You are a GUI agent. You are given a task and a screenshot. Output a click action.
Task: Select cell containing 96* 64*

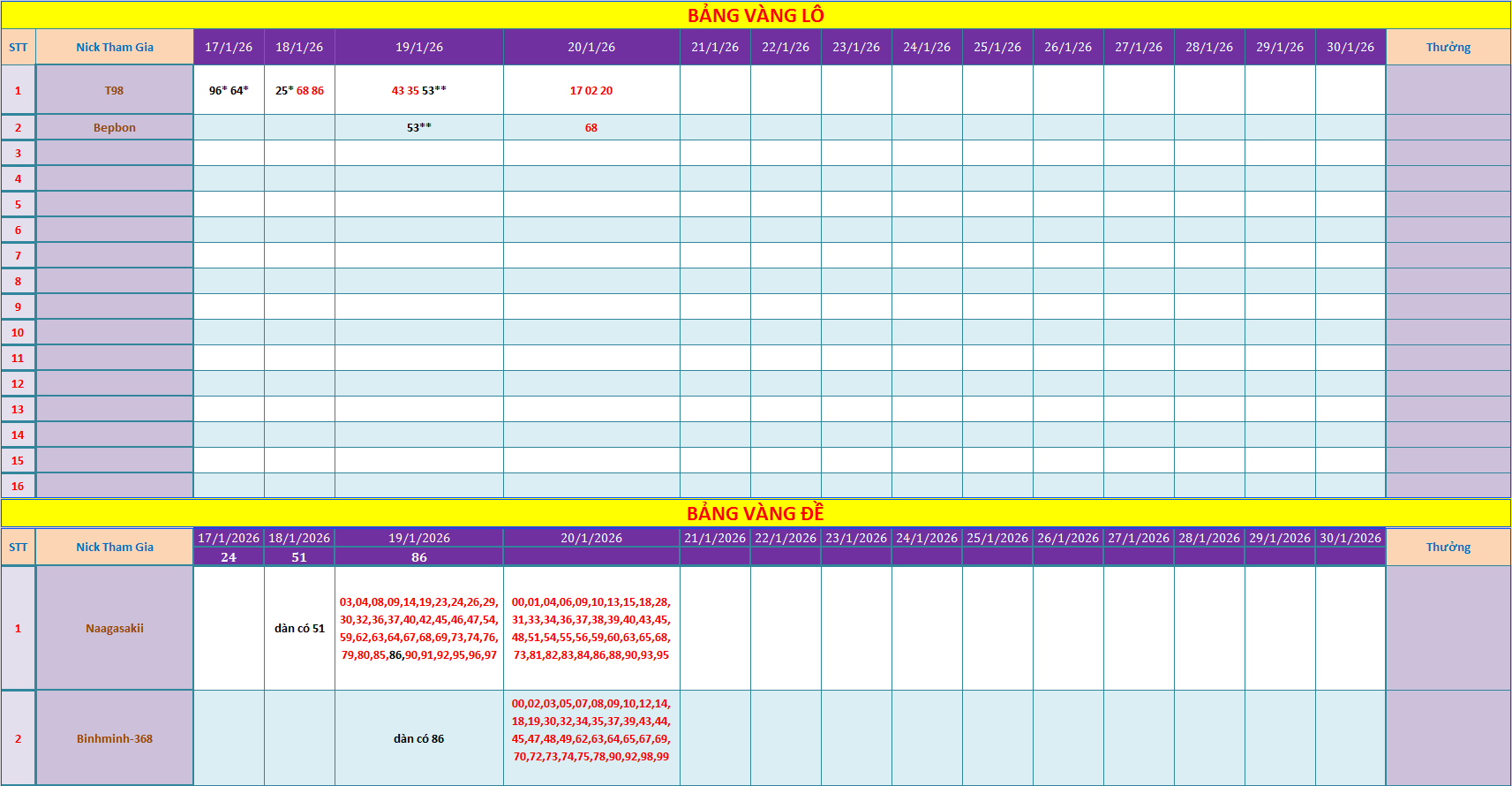229,90
